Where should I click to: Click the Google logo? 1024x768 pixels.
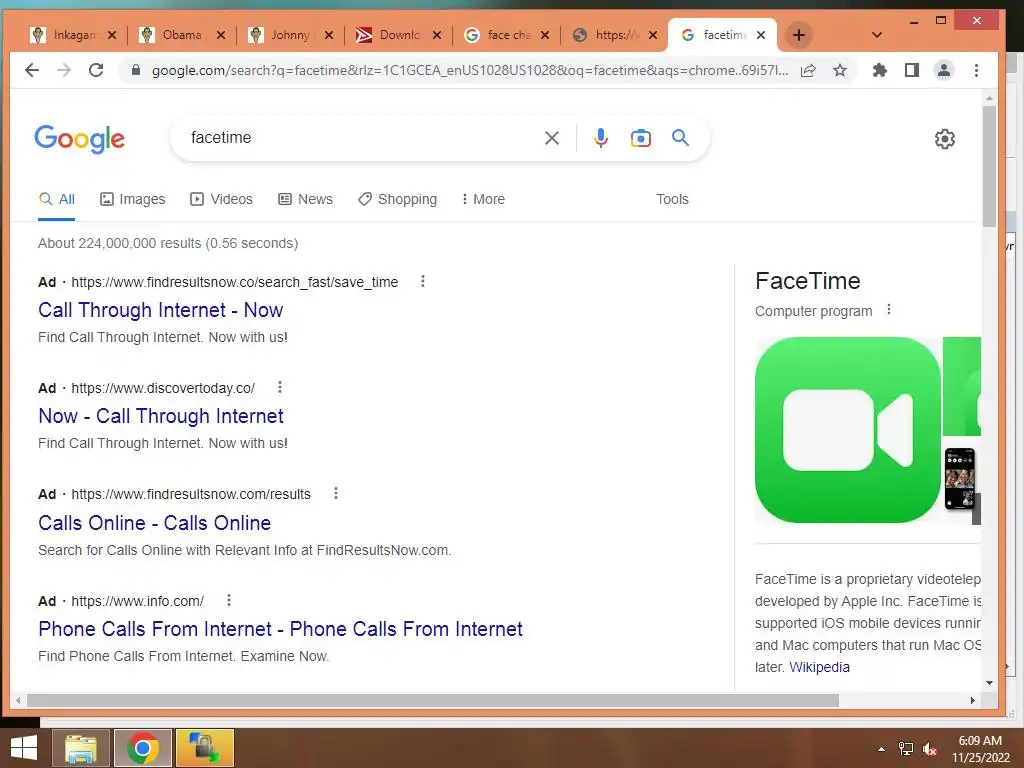[80, 138]
